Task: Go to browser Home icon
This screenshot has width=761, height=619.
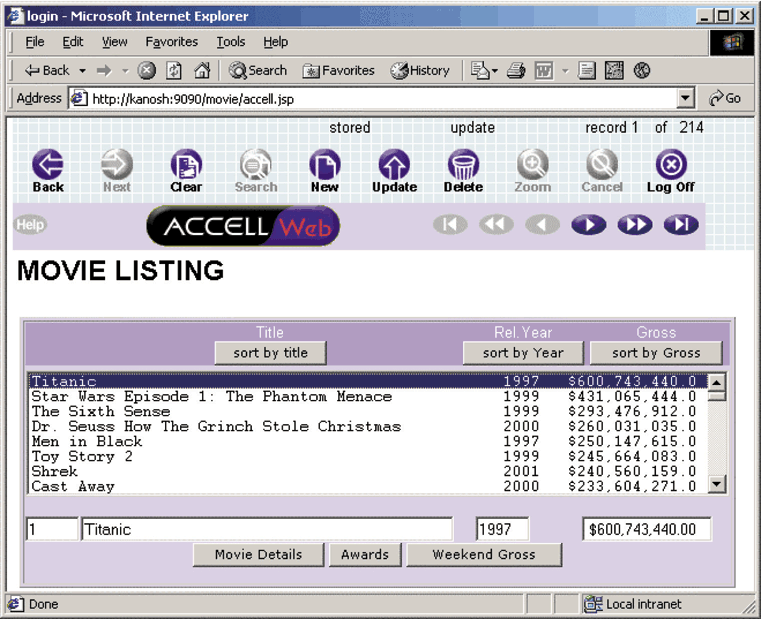Action: pos(202,71)
